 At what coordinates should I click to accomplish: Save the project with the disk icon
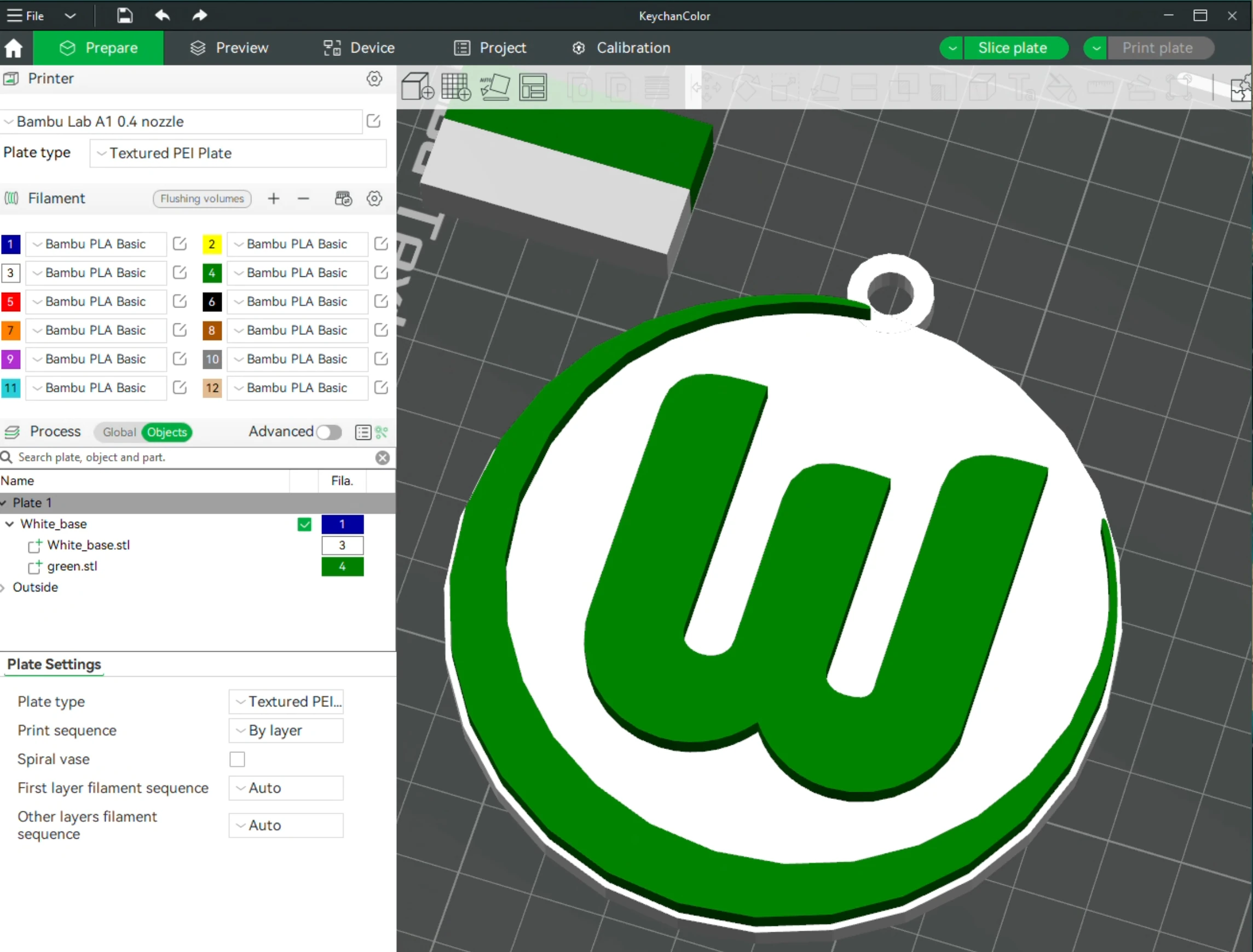click(x=125, y=15)
